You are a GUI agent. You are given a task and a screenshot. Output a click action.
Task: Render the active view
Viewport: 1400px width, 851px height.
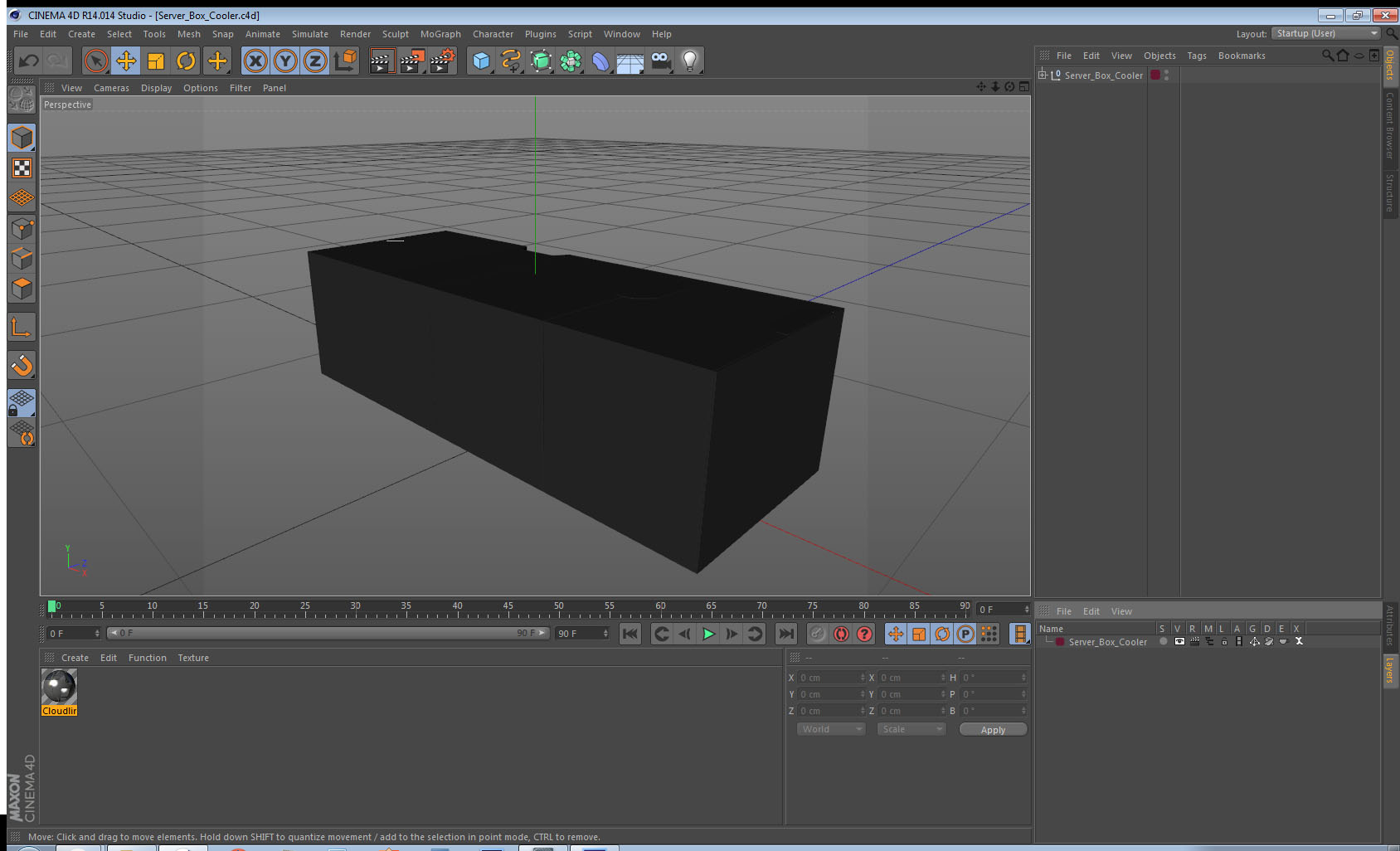(x=381, y=61)
